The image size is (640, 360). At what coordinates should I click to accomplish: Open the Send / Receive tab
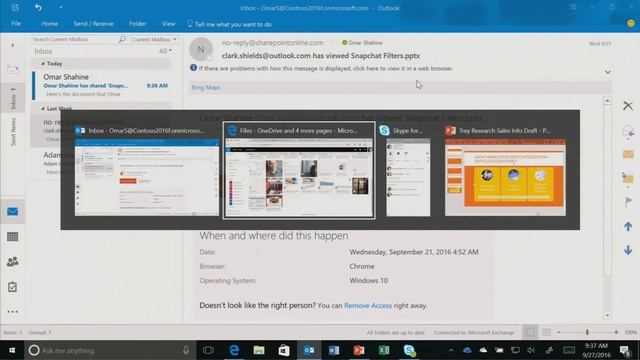(x=93, y=24)
